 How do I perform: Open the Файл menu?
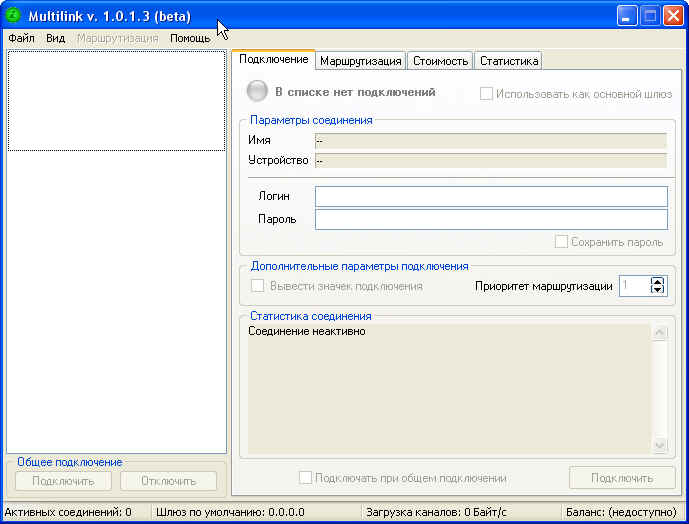click(x=21, y=38)
